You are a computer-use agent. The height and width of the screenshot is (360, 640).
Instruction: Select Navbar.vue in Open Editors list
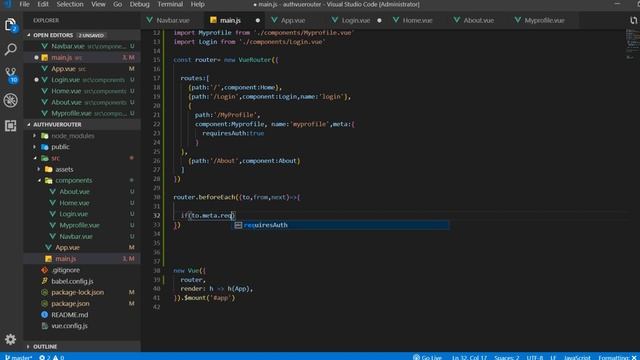82,46
